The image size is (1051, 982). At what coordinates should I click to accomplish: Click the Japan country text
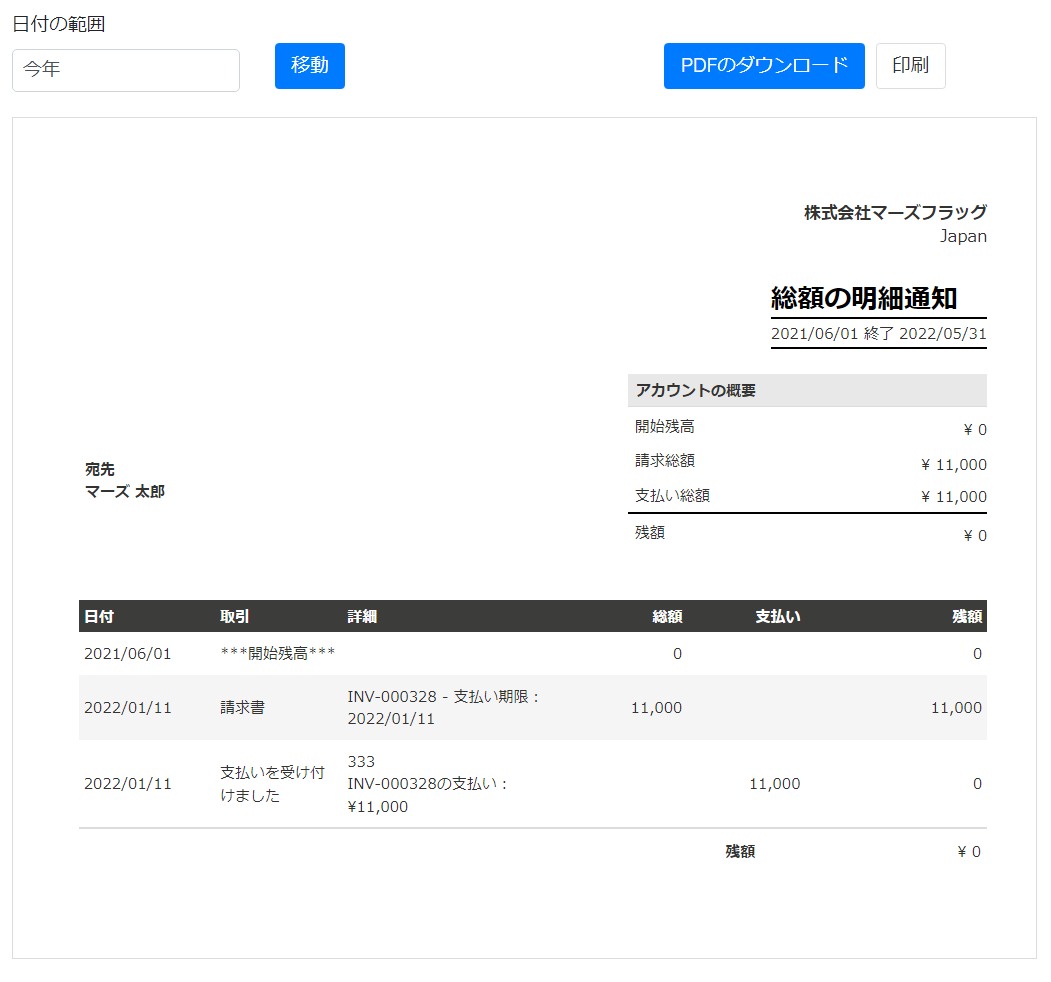963,237
